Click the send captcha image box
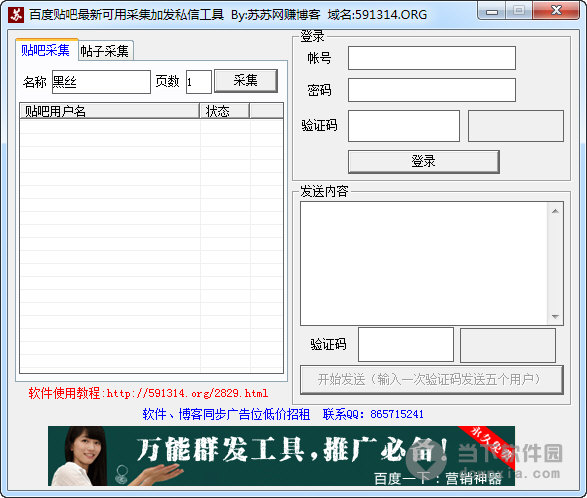Image resolution: width=587 pixels, height=498 pixels. tap(508, 345)
